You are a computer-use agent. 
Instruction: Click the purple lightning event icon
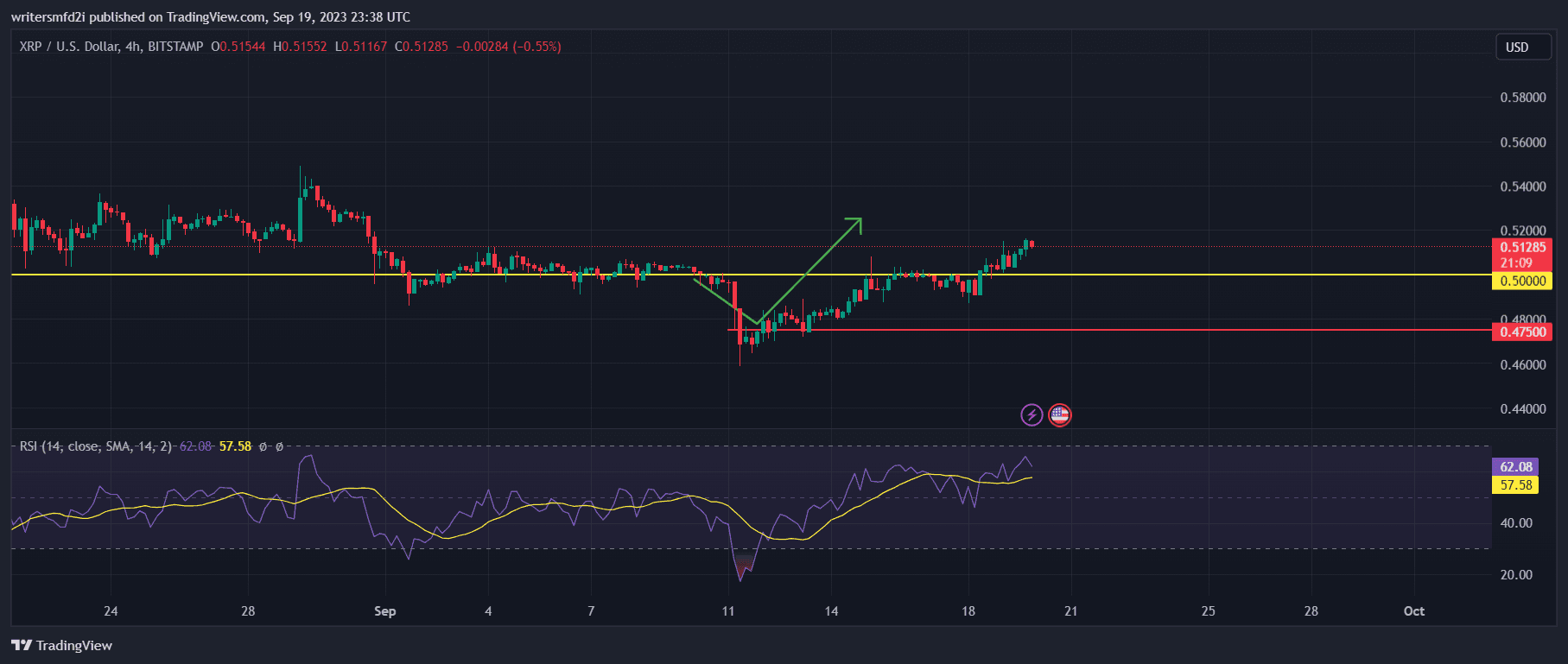[x=1032, y=415]
